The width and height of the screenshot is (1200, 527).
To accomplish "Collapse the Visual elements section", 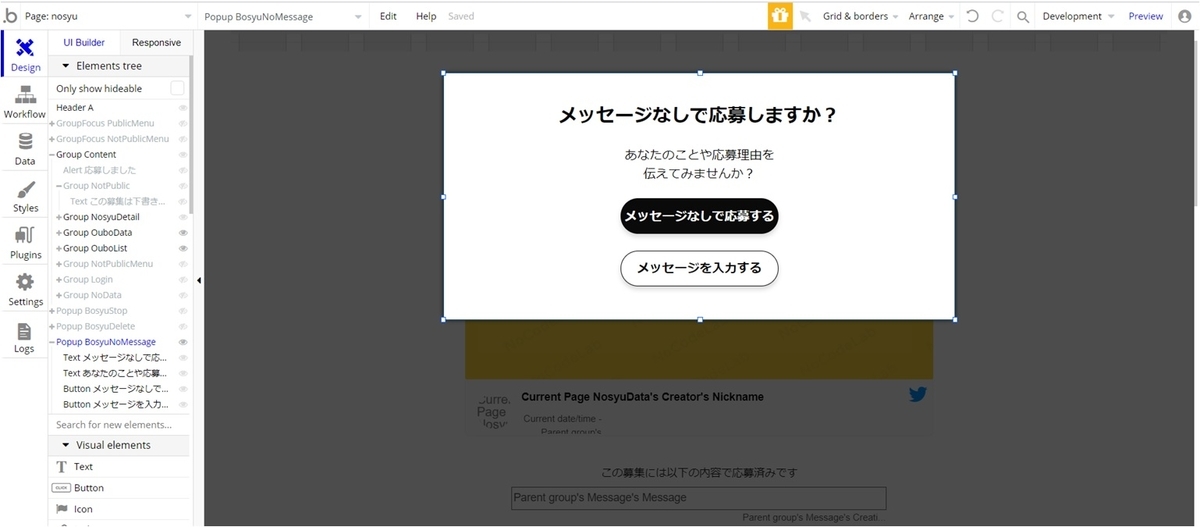I will pos(66,445).
